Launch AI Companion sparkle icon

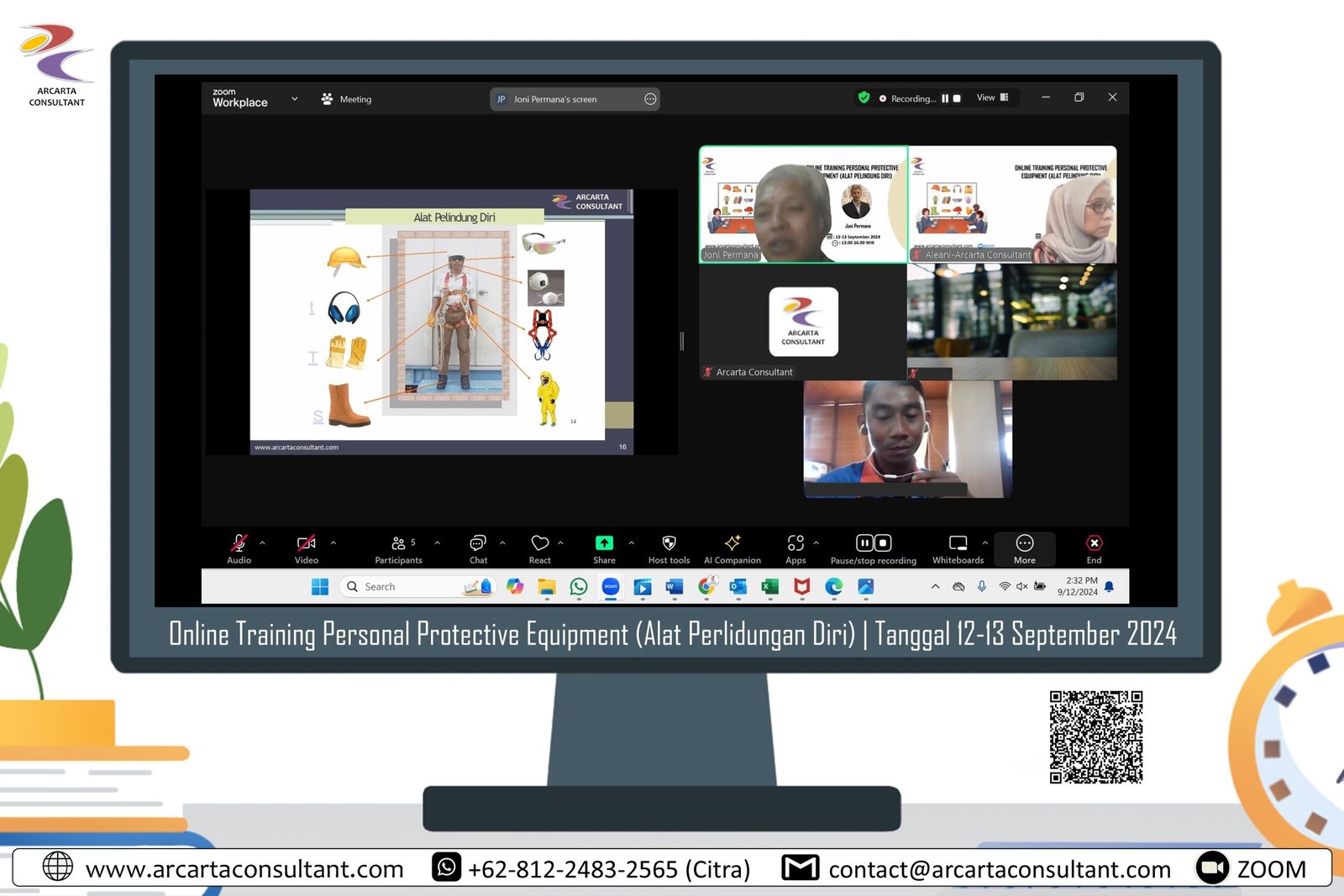tap(732, 544)
